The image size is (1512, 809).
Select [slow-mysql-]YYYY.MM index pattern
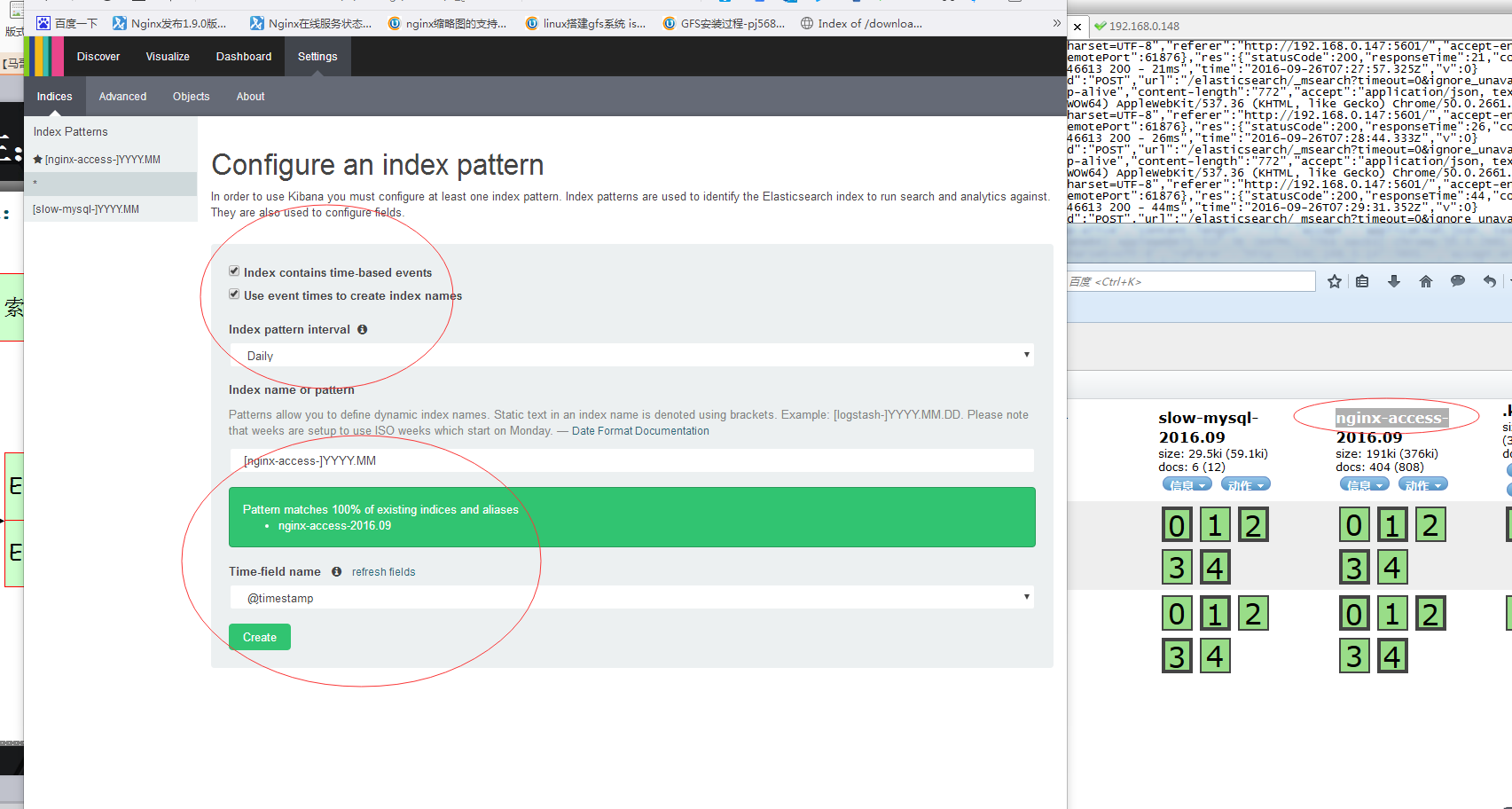(86, 209)
